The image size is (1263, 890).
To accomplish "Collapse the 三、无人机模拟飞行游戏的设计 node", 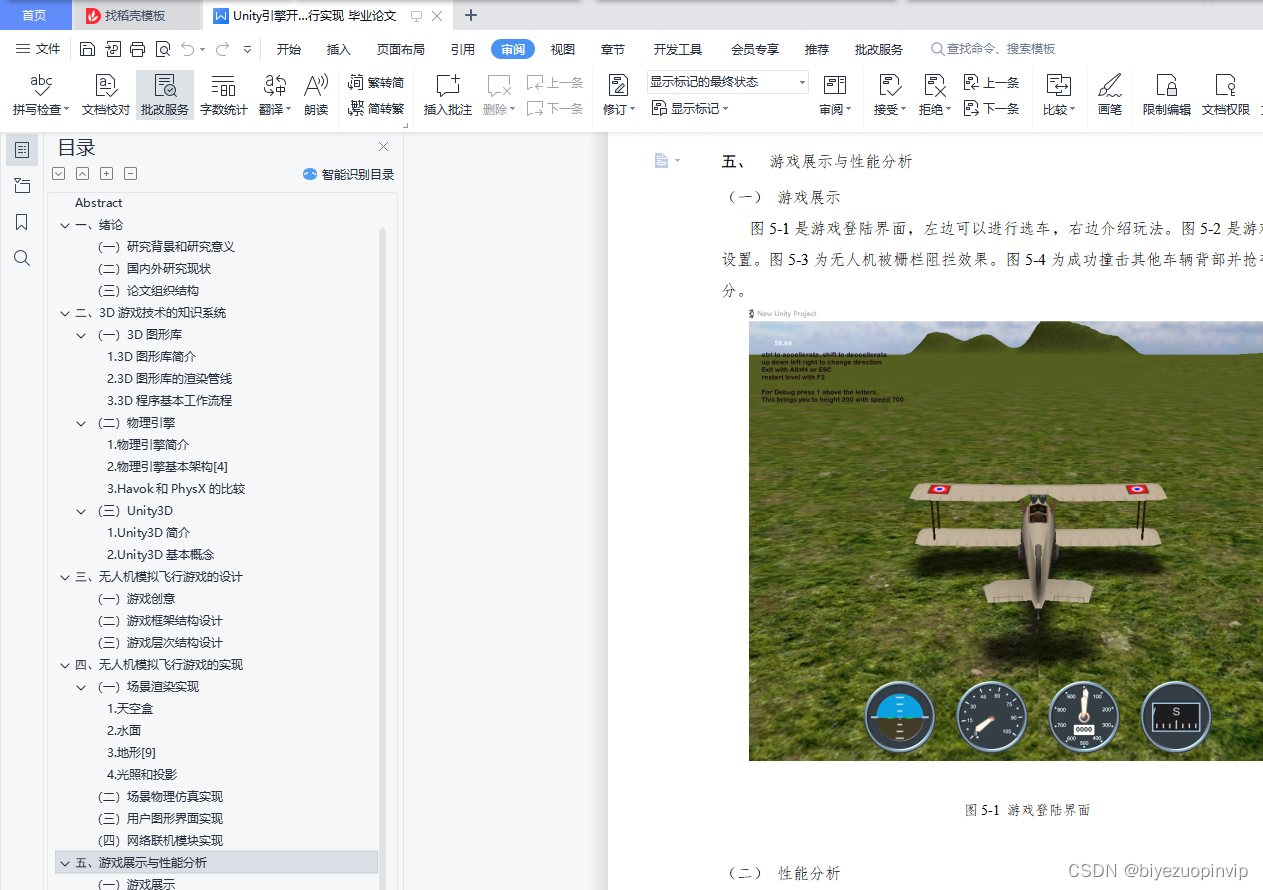I will coord(65,577).
